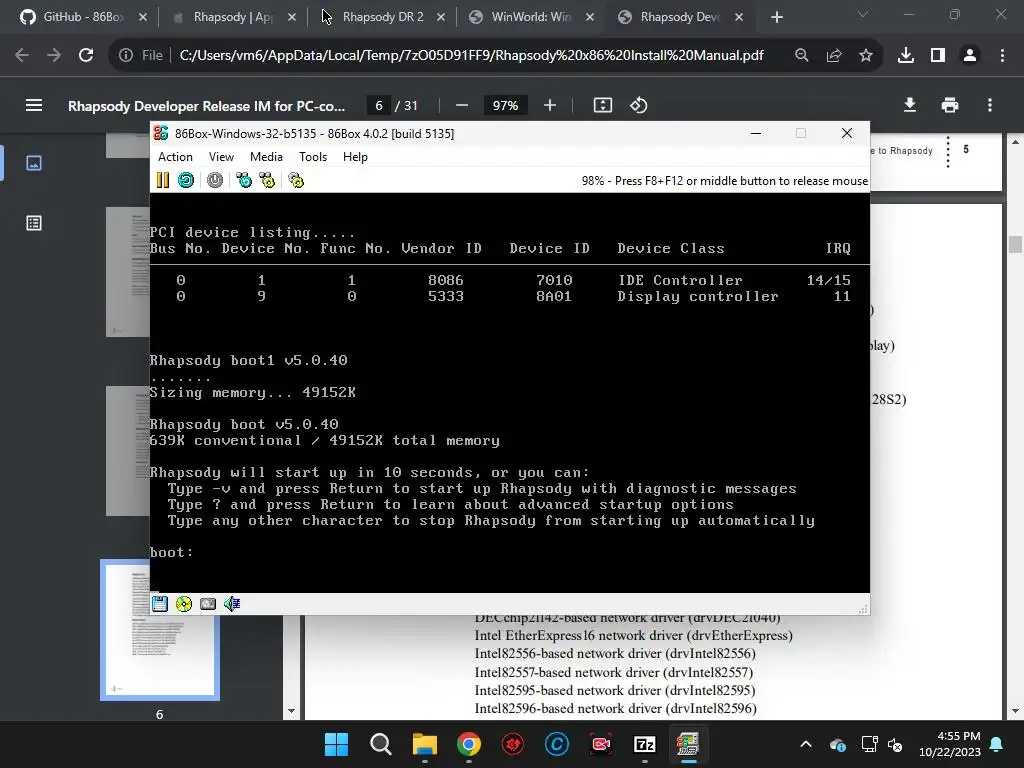Show hidden system tray icons

click(x=806, y=744)
